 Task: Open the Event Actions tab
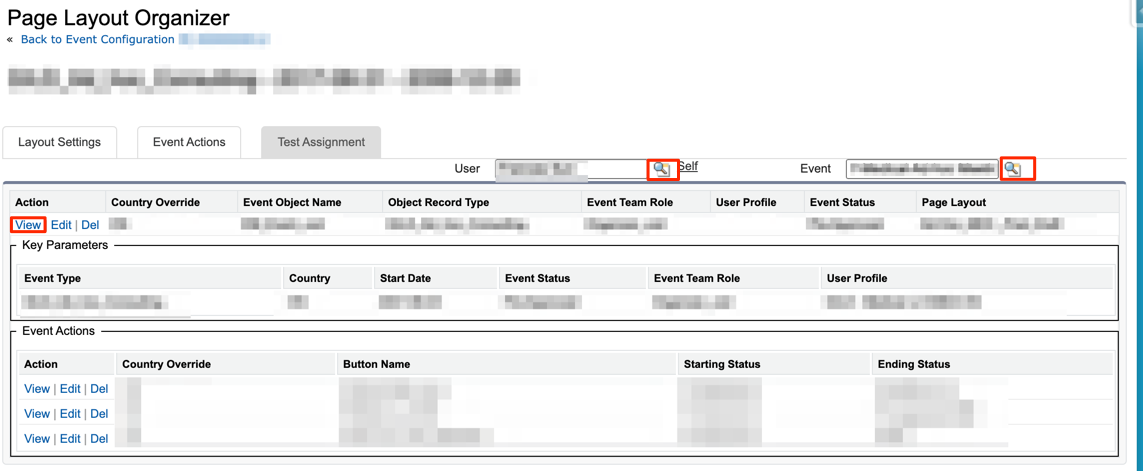pos(189,142)
